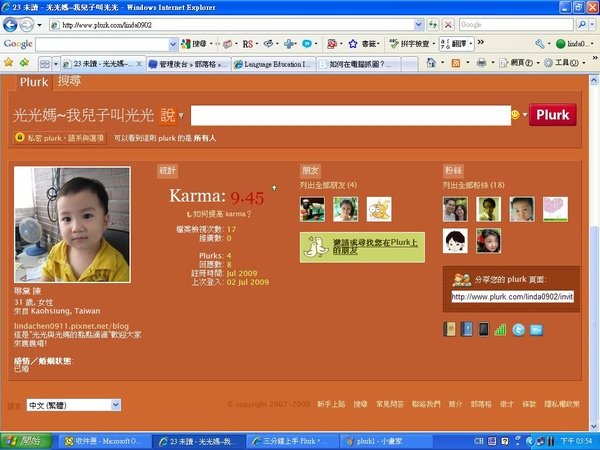Image resolution: width=600 pixels, height=450 pixels.
Task: Open the favorites star icon
Action: (x=8, y=62)
